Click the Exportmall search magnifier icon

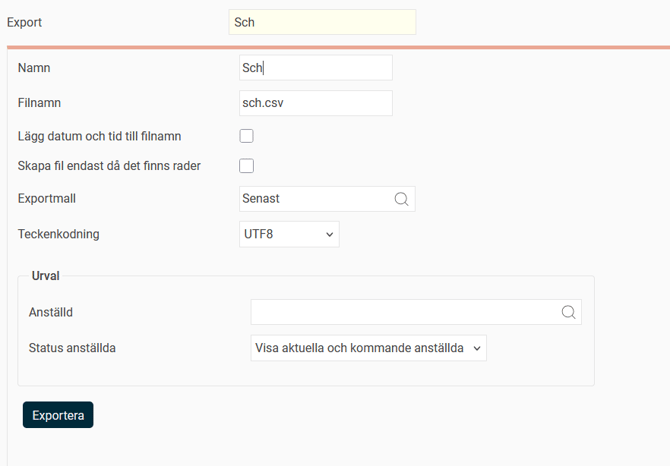(402, 199)
